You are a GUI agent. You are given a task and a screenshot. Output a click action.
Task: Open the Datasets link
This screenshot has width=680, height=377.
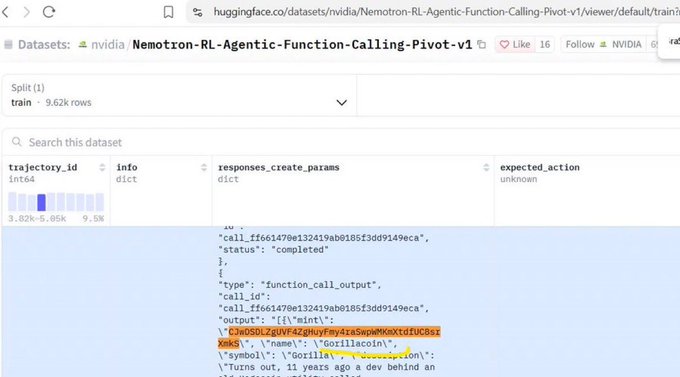pos(44,44)
